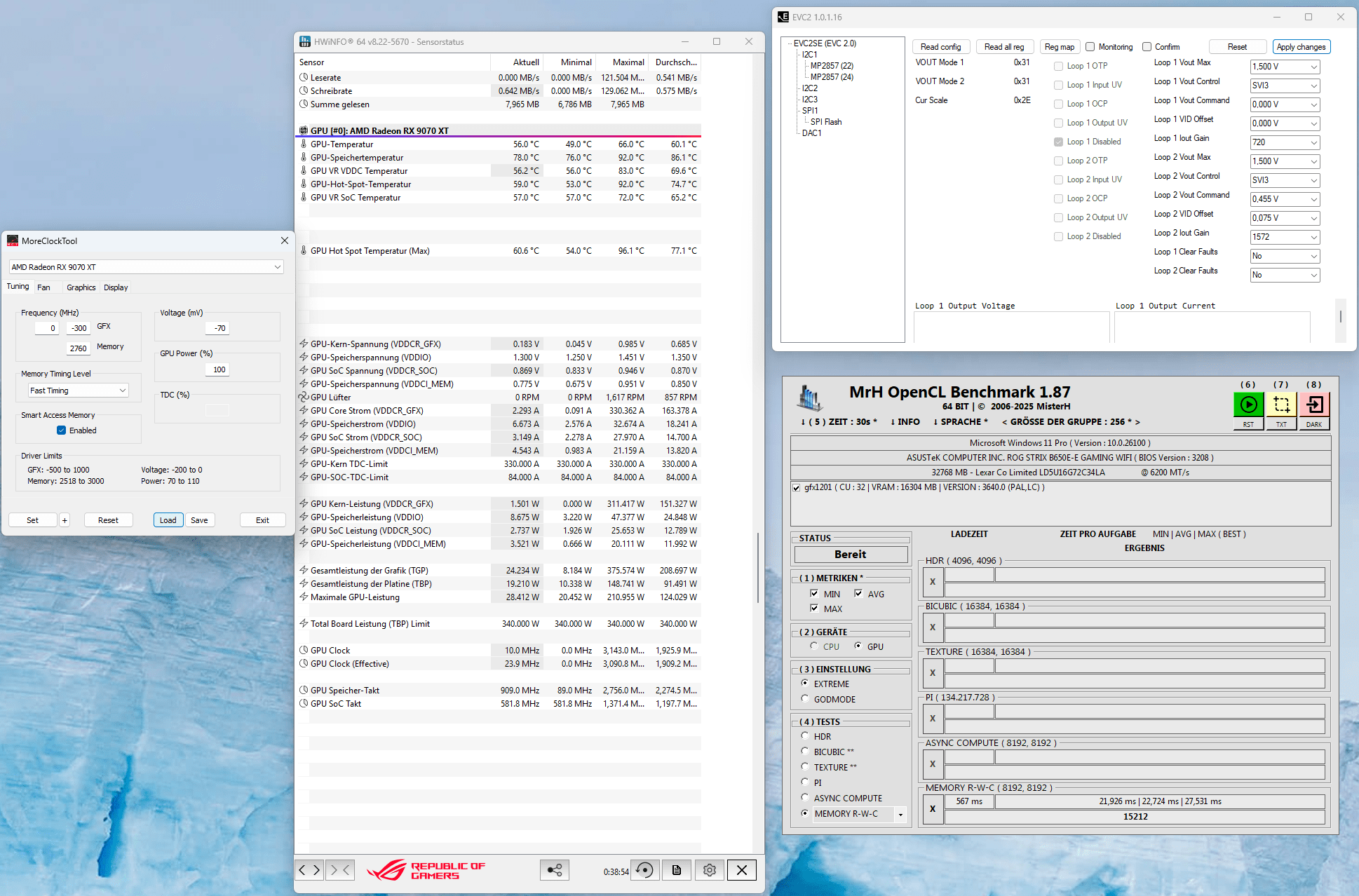
Task: Open Loop 2 Iout Gain dropdown
Action: [1285, 237]
